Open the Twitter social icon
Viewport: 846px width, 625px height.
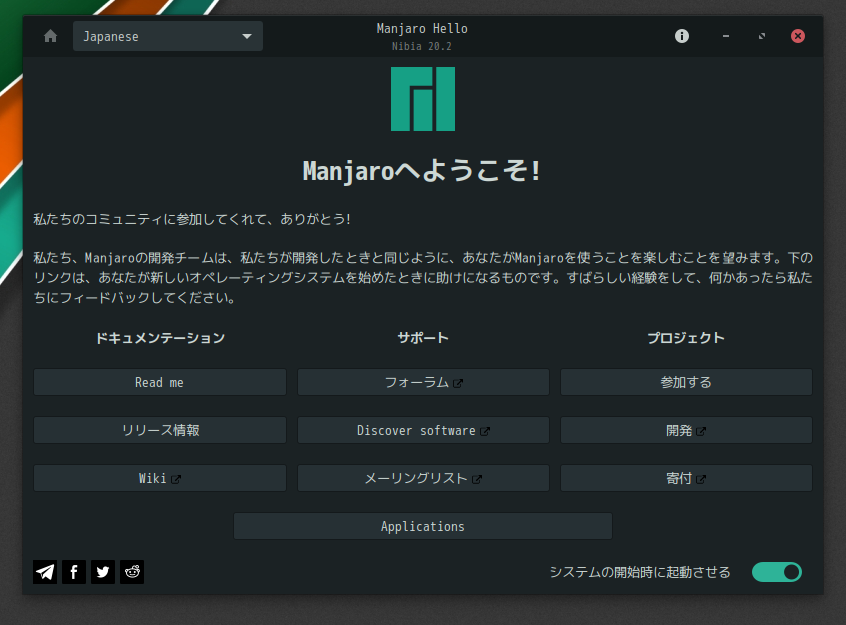point(103,572)
